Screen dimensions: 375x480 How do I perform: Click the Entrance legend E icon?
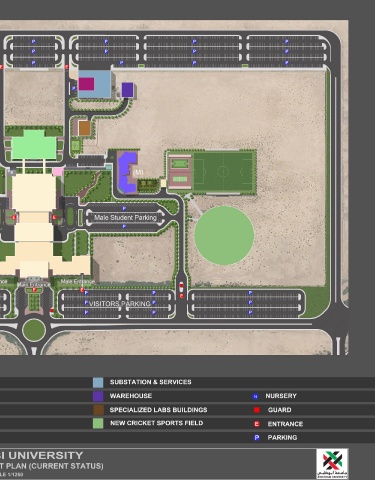tap(257, 424)
